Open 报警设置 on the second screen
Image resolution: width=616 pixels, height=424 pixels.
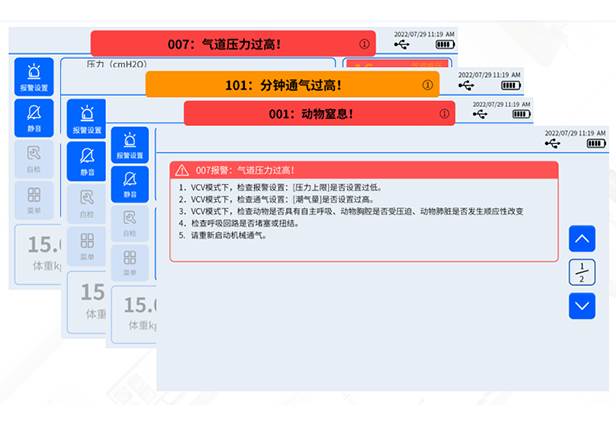86,118
